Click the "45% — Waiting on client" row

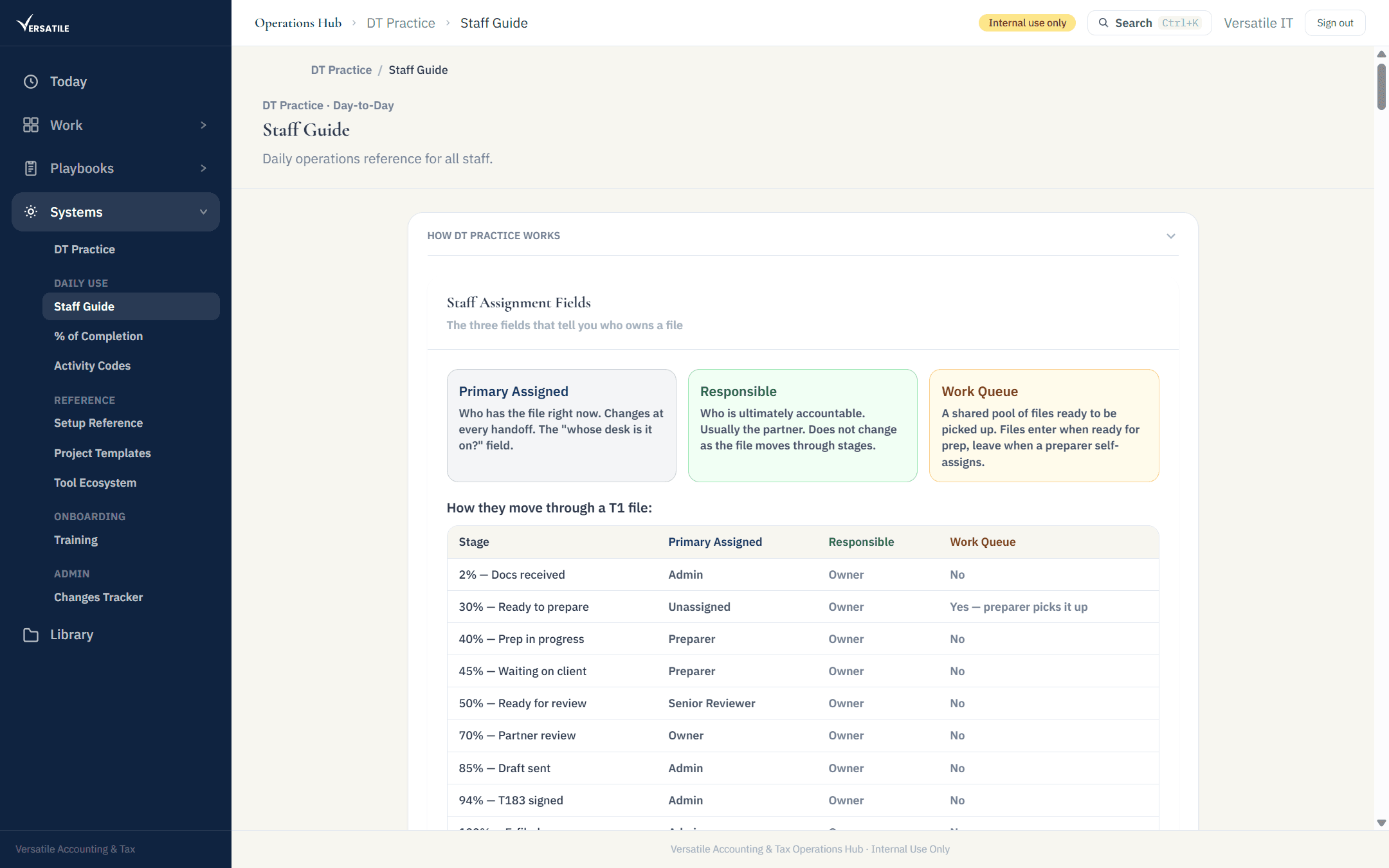803,671
